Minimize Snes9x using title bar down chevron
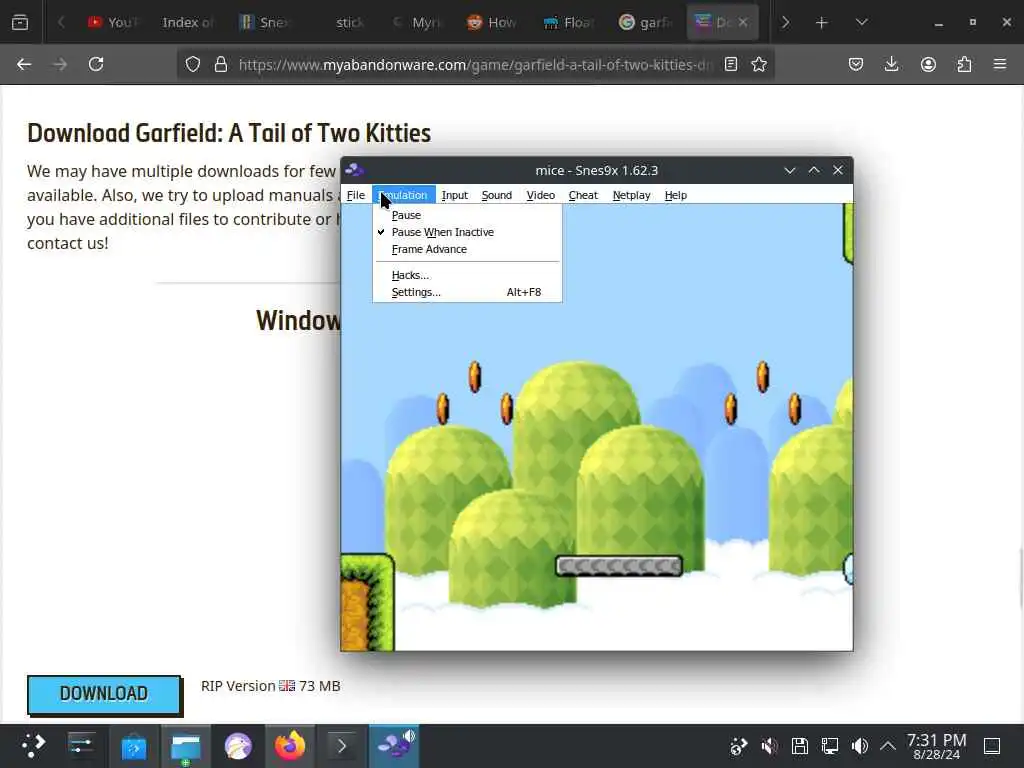 click(790, 170)
